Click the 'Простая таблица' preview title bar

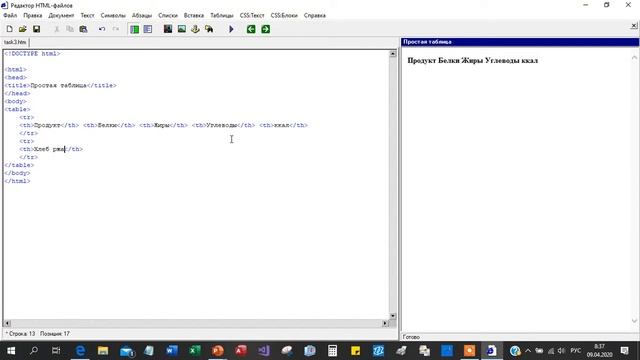[520, 42]
